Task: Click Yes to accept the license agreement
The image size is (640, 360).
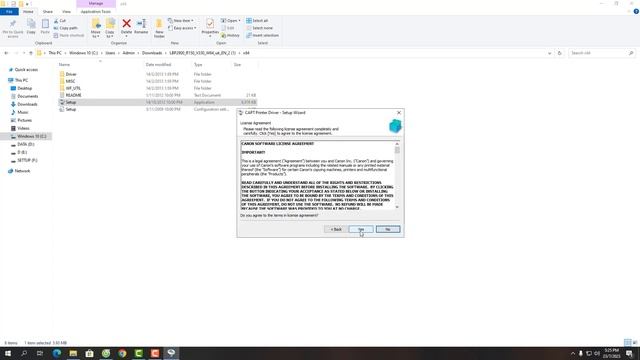Action: pyautogui.click(x=361, y=229)
